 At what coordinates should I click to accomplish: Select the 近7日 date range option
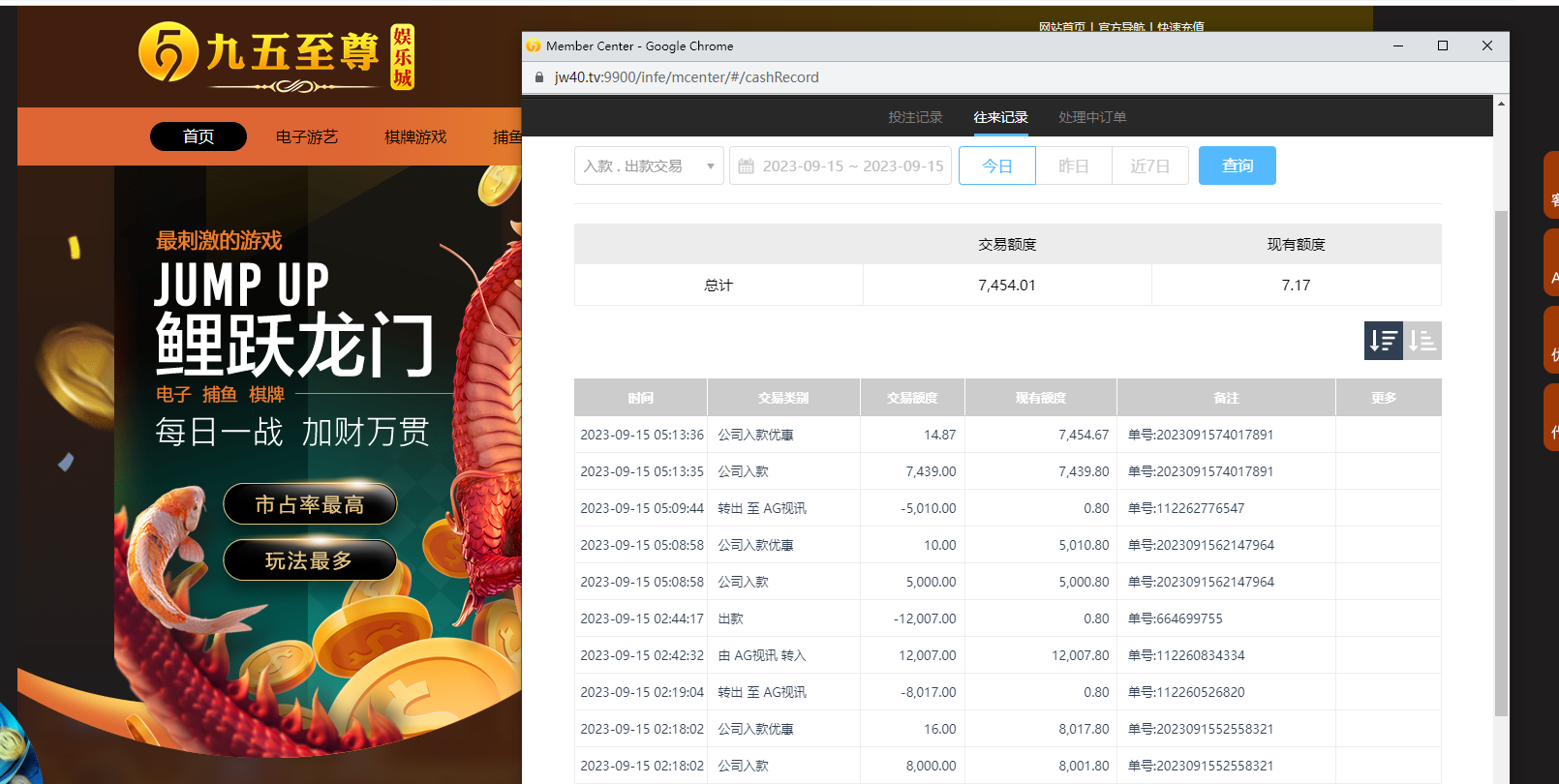1149,166
